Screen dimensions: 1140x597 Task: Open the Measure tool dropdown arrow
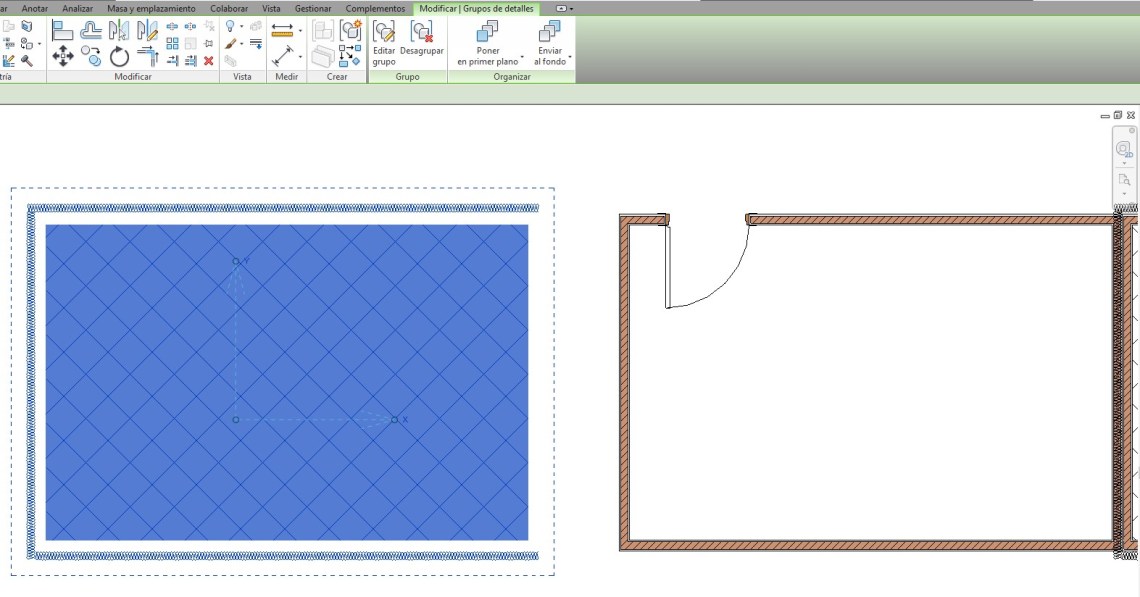click(300, 30)
